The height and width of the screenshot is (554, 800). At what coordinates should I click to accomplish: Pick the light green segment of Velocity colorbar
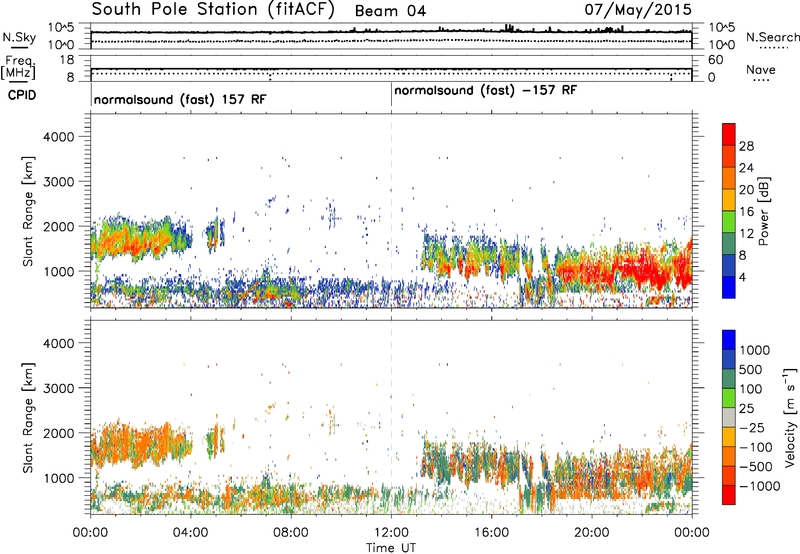[729, 398]
